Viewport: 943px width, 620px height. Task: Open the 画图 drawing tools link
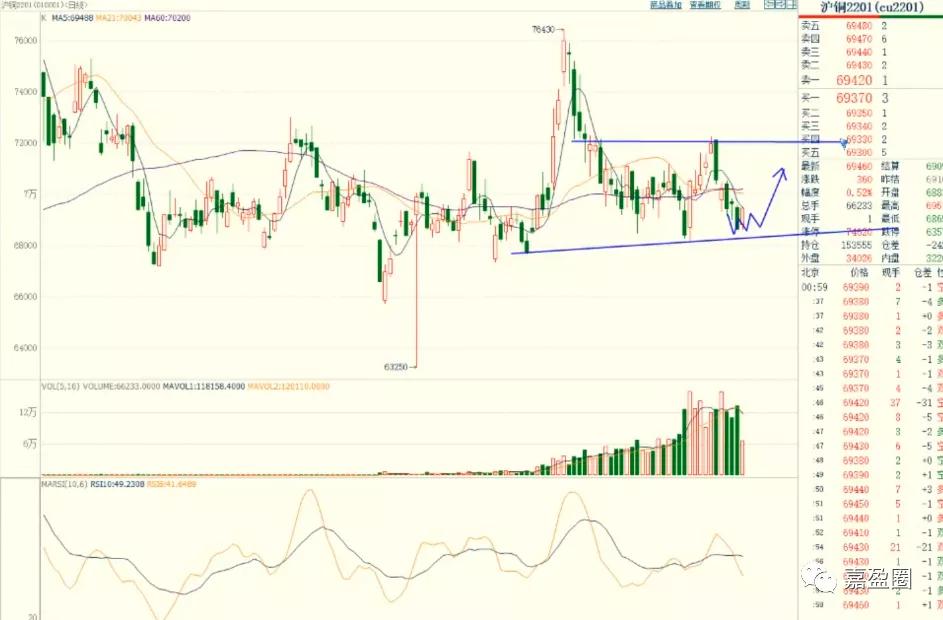pyautogui.click(x=741, y=5)
